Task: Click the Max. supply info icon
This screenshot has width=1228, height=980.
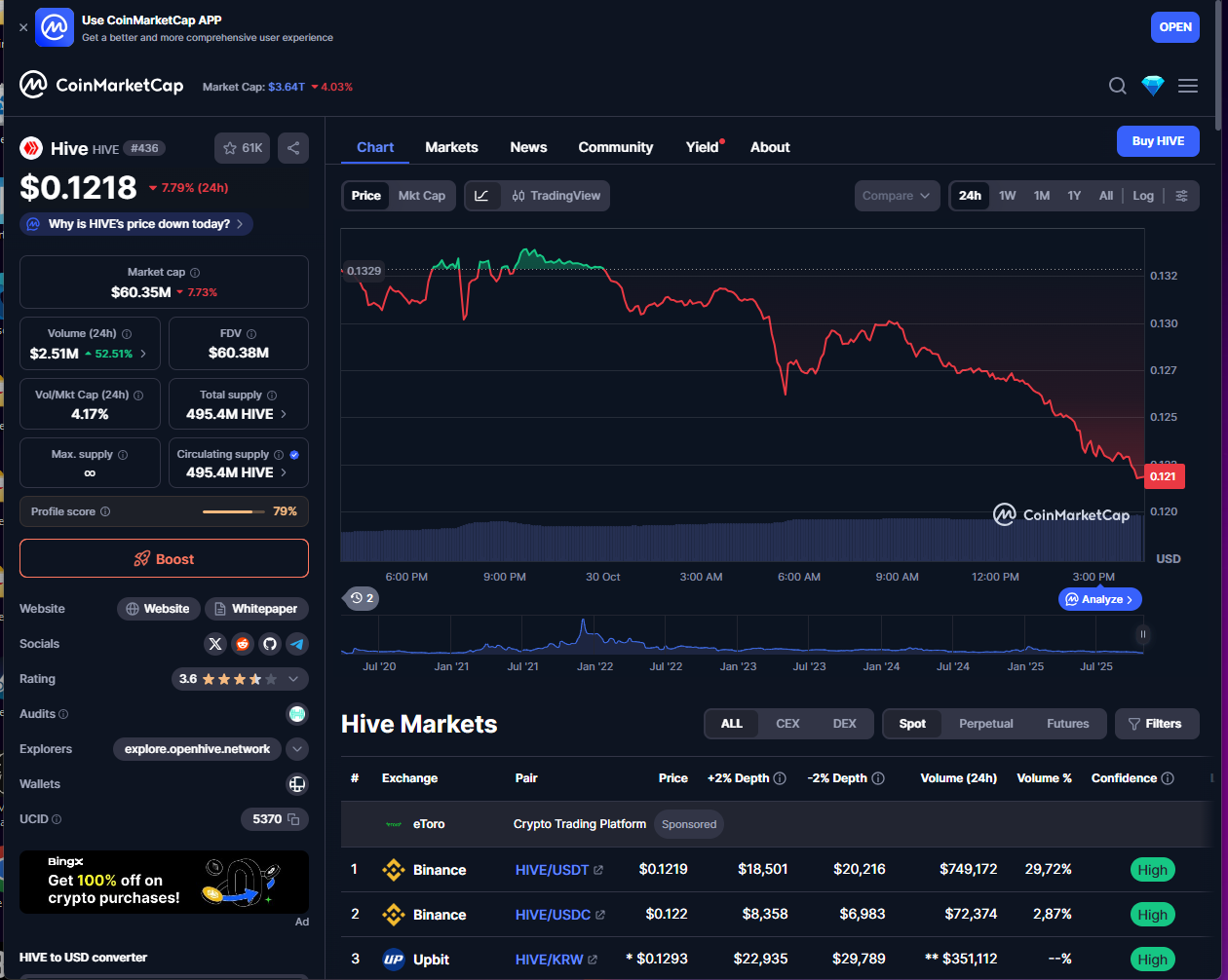Action: [x=123, y=455]
